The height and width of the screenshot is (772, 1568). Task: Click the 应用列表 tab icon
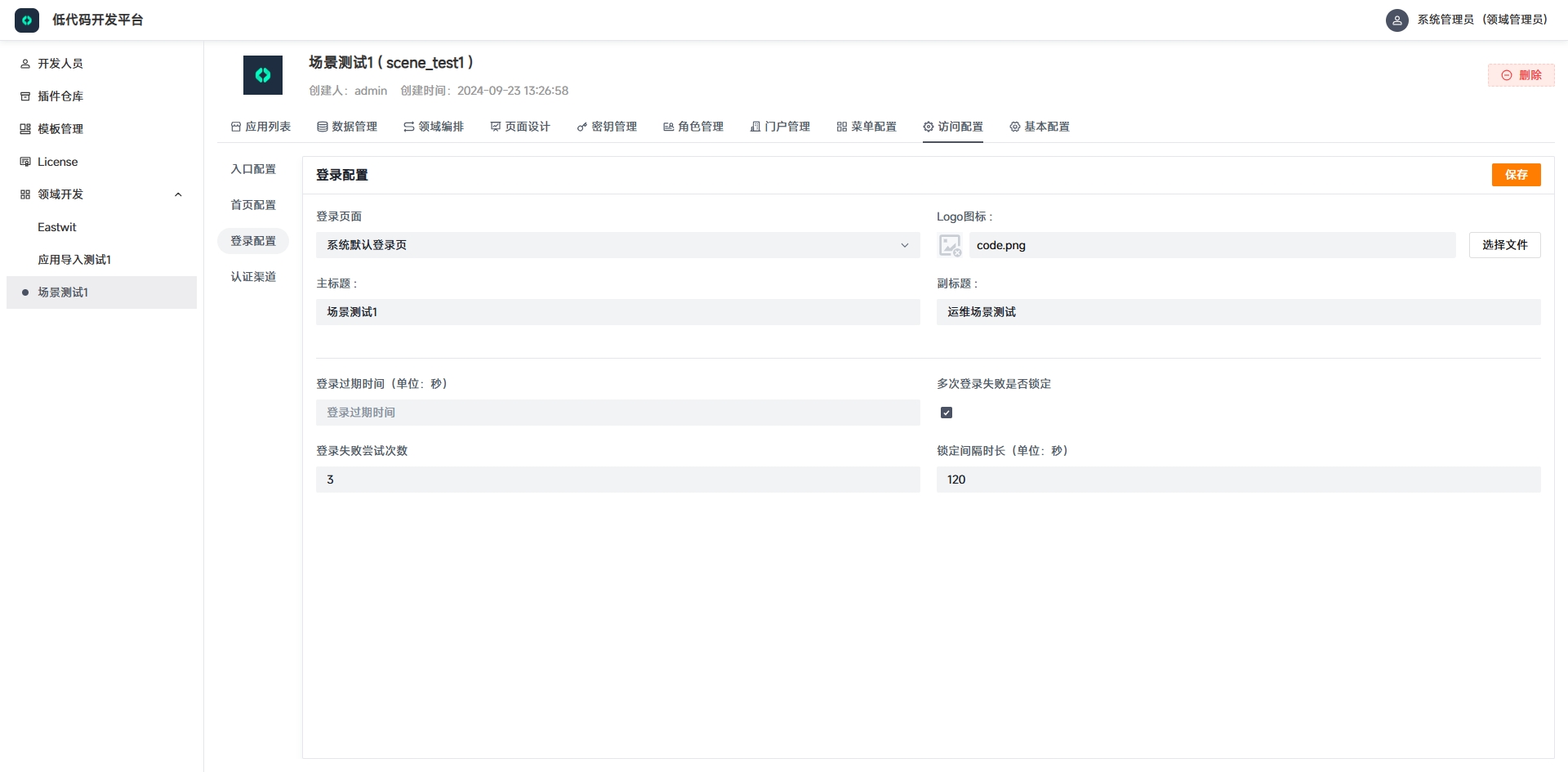pos(236,127)
